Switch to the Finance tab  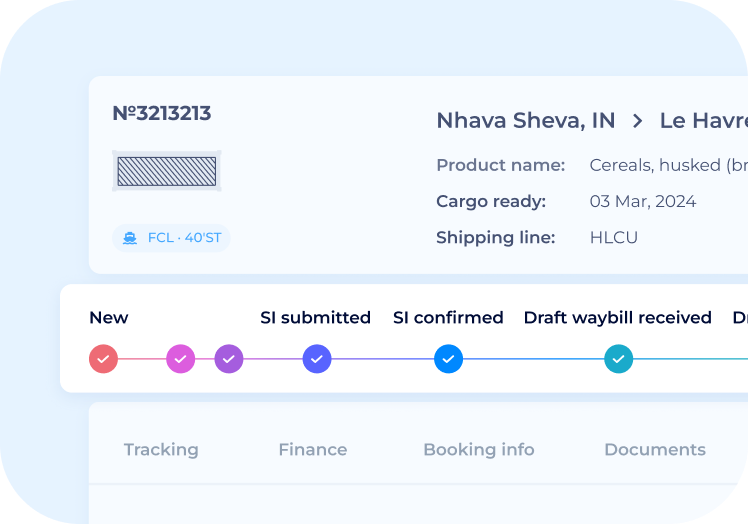(x=313, y=450)
